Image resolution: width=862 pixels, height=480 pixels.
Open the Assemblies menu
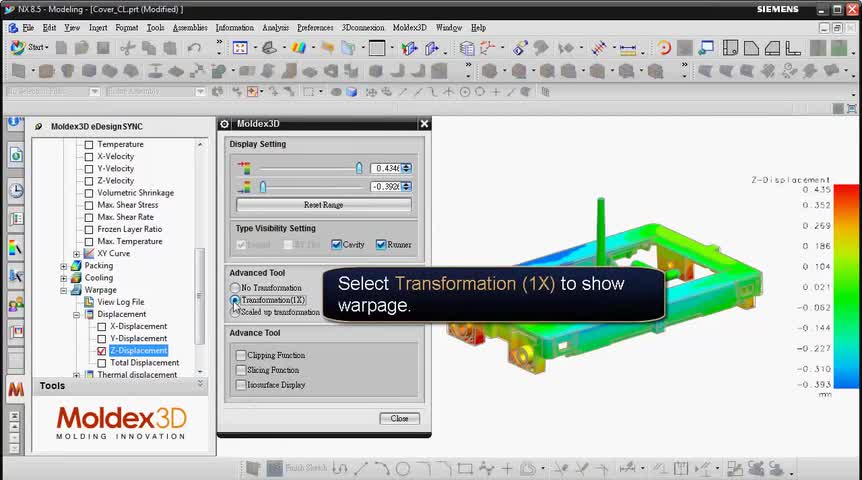click(190, 27)
